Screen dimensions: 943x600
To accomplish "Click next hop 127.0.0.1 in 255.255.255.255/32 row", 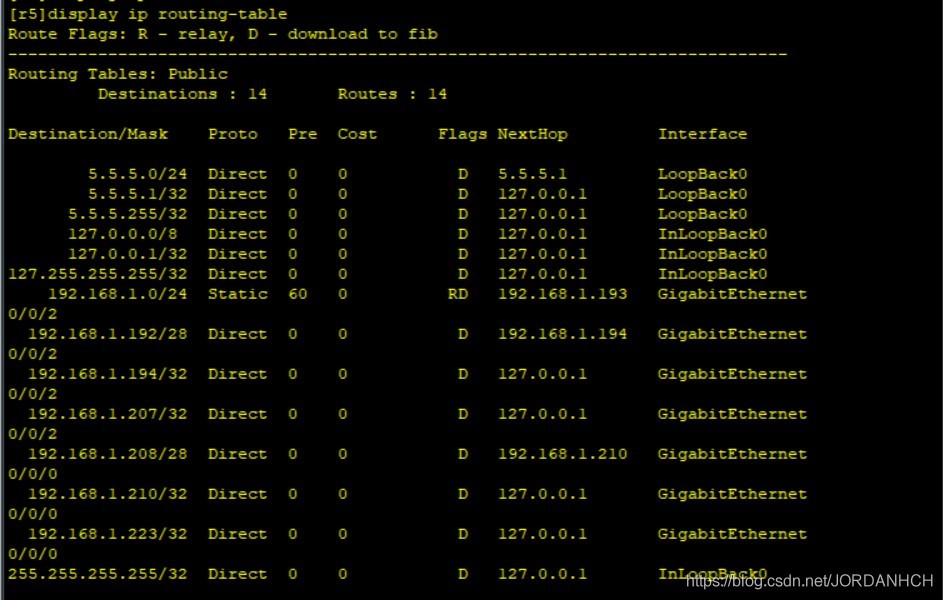I will click(542, 574).
